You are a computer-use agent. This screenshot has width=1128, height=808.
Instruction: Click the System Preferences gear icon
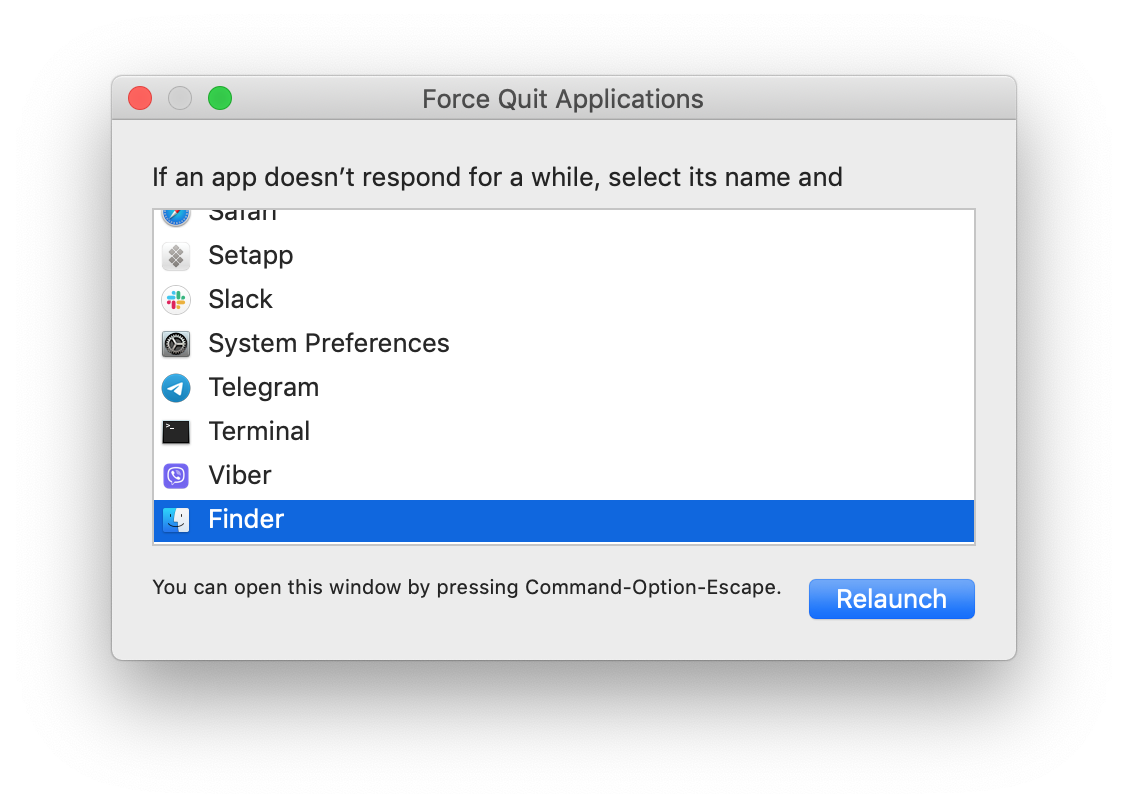pyautogui.click(x=176, y=344)
